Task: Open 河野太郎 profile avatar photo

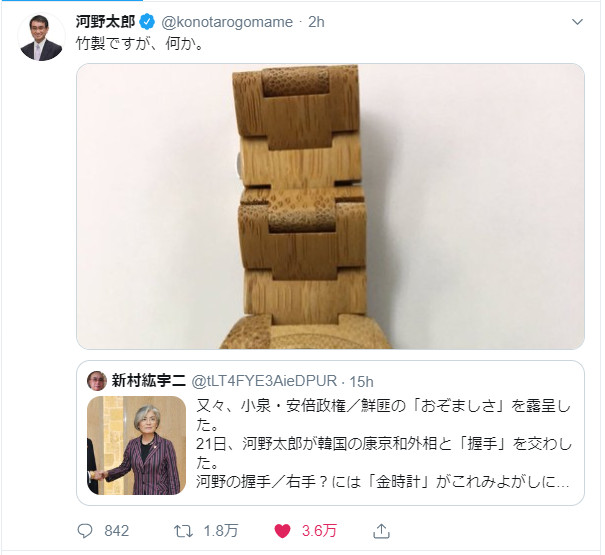Action: point(41,37)
